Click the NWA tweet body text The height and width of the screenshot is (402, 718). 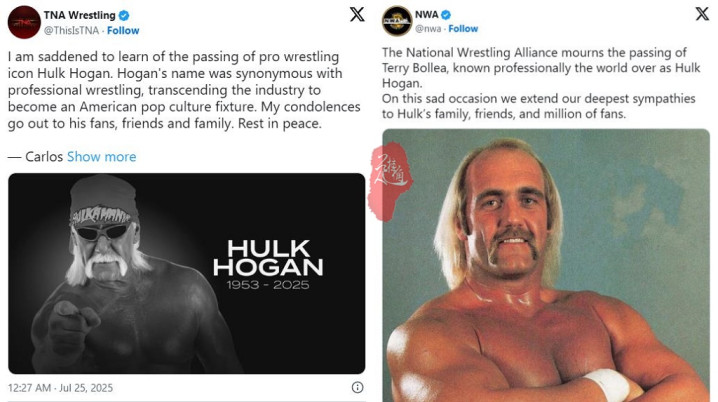(x=541, y=83)
